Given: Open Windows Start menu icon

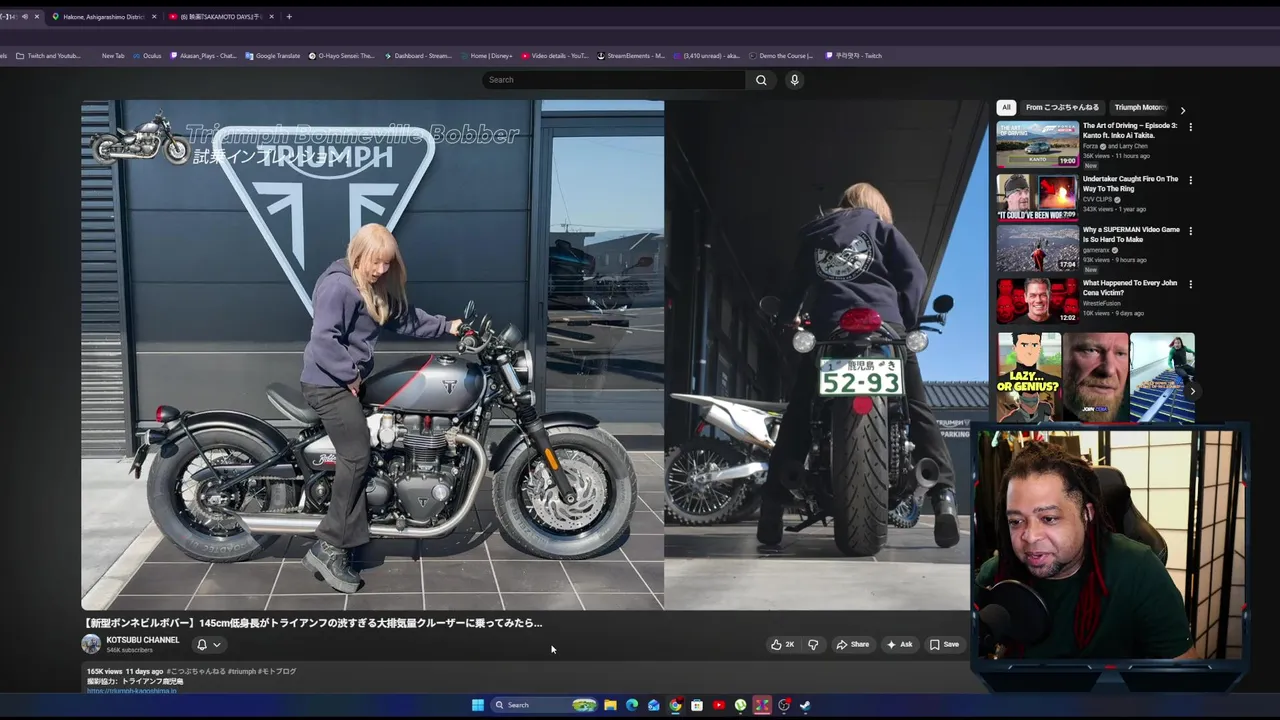Looking at the screenshot, I should (x=478, y=705).
